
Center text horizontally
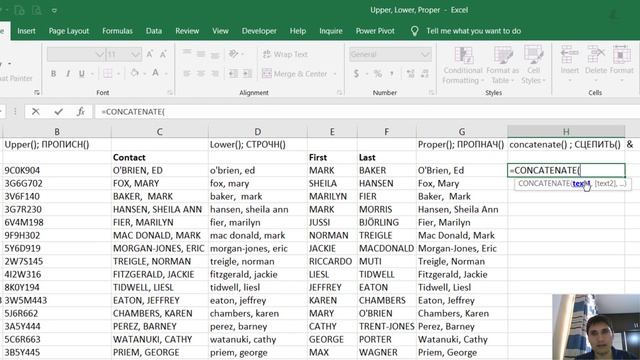201,74
